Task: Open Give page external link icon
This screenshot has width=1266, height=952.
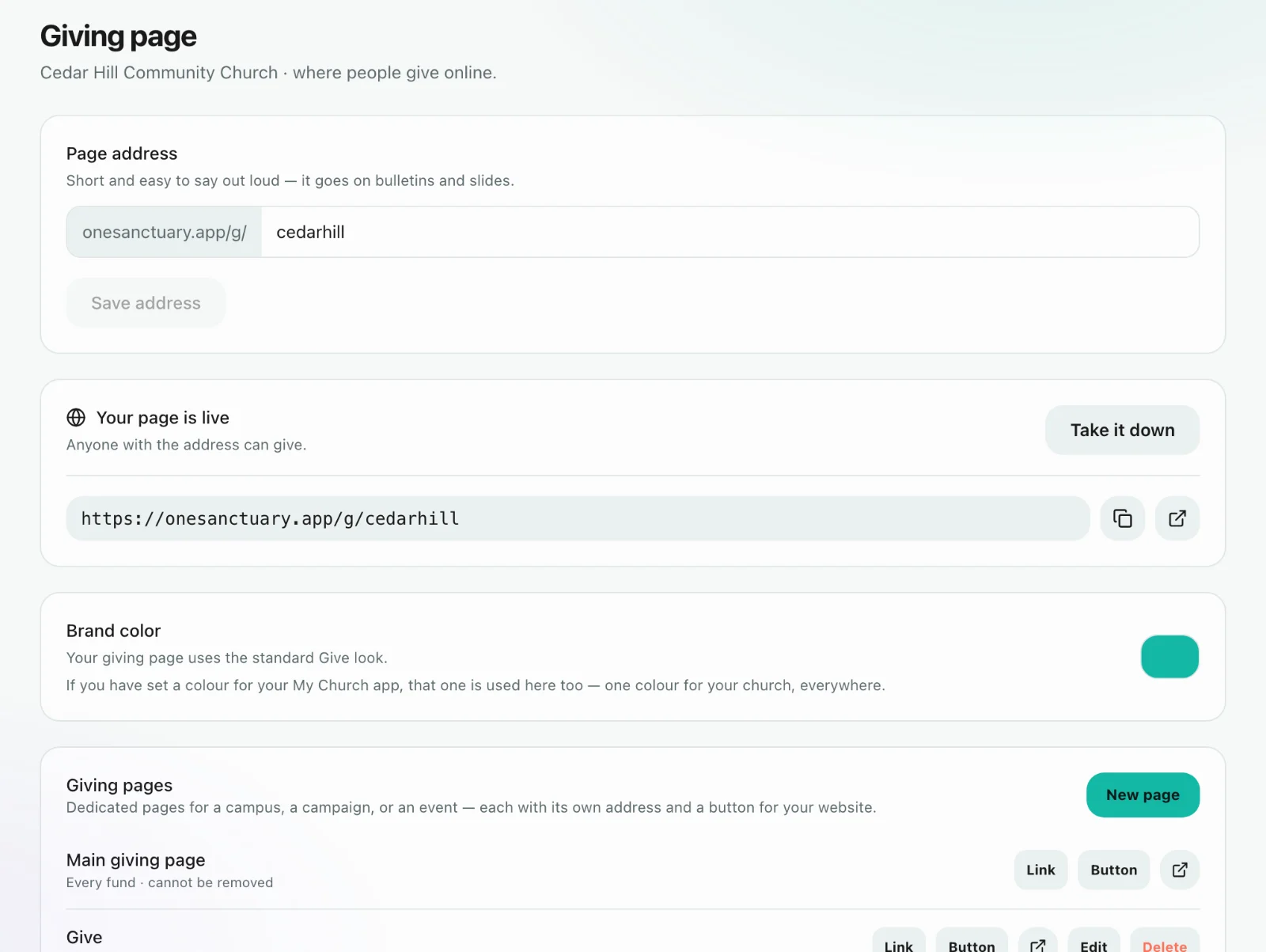Action: point(1038,942)
